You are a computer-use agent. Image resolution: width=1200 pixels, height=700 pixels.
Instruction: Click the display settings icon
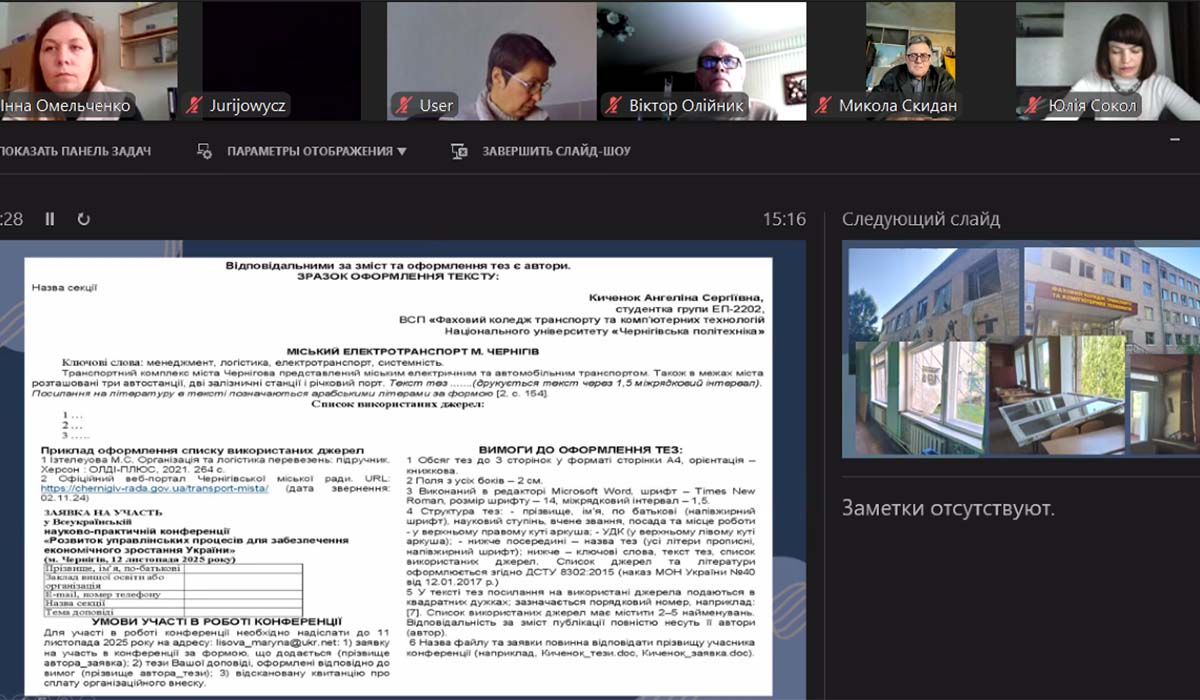(x=204, y=151)
